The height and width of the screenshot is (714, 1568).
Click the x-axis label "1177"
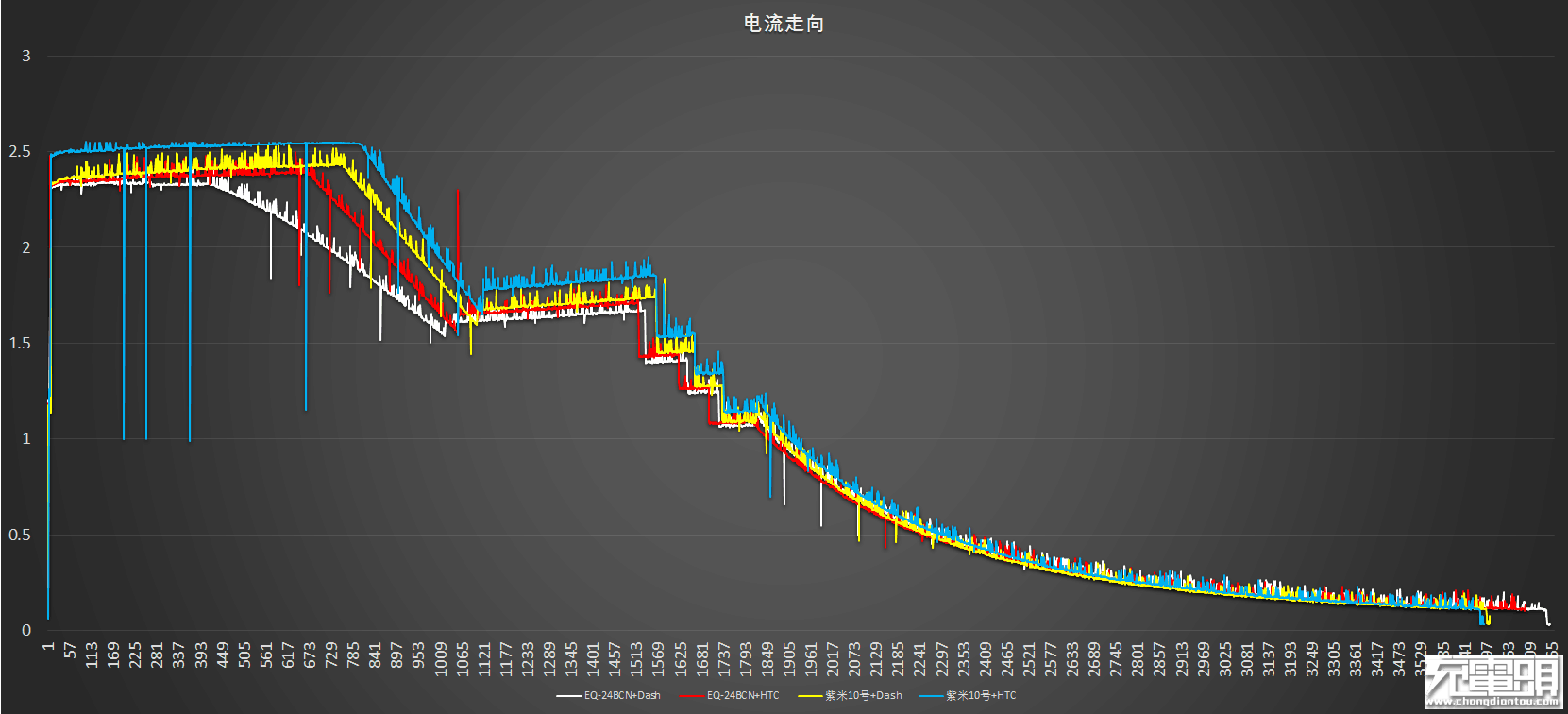click(506, 658)
